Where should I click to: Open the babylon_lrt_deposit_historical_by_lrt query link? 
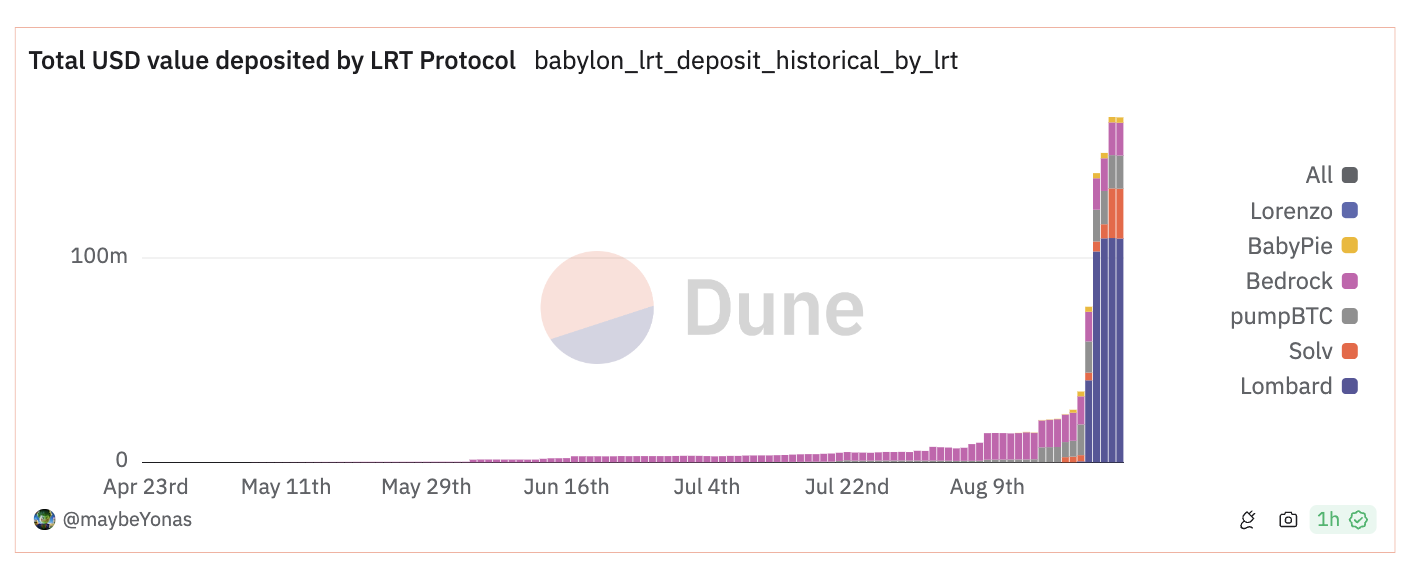[x=746, y=61]
